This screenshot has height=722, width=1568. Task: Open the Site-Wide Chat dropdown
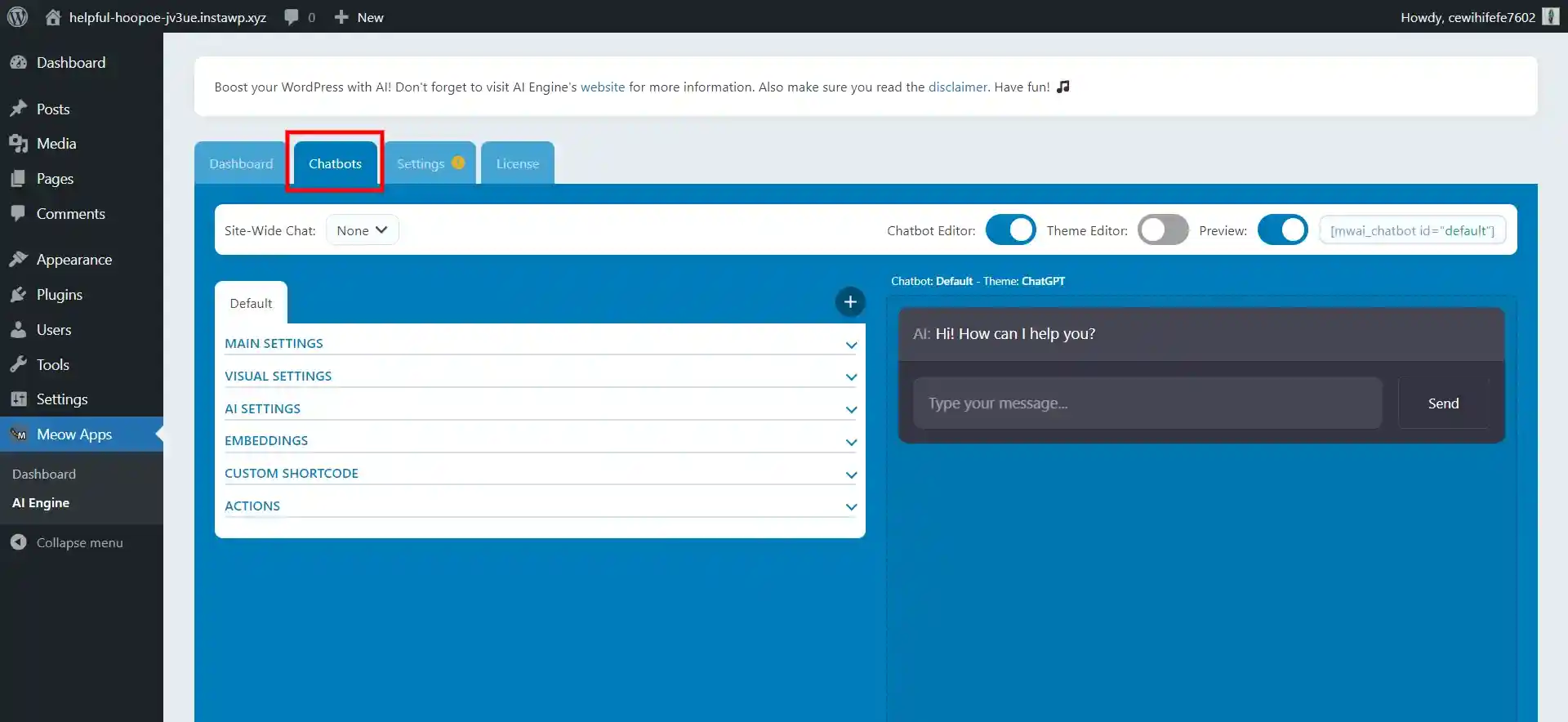(x=362, y=230)
